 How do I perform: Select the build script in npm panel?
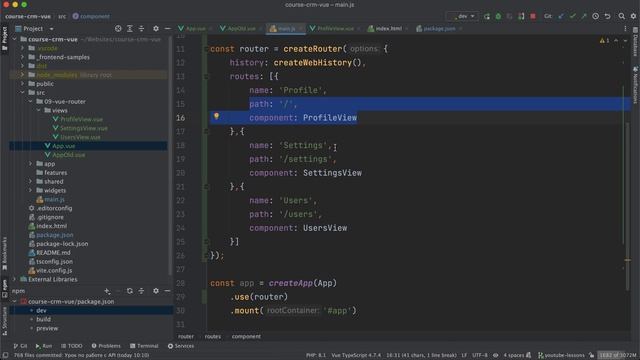pos(44,319)
